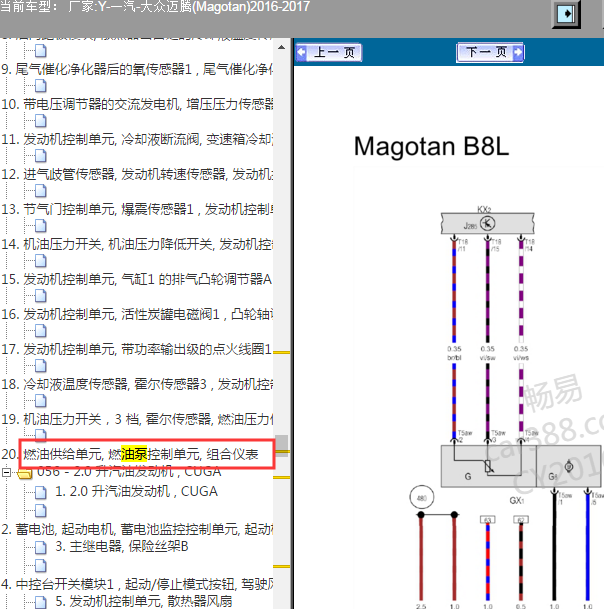Select item 17. 带功率输出级的点火线圈1
The image size is (604, 609).
coord(137,349)
